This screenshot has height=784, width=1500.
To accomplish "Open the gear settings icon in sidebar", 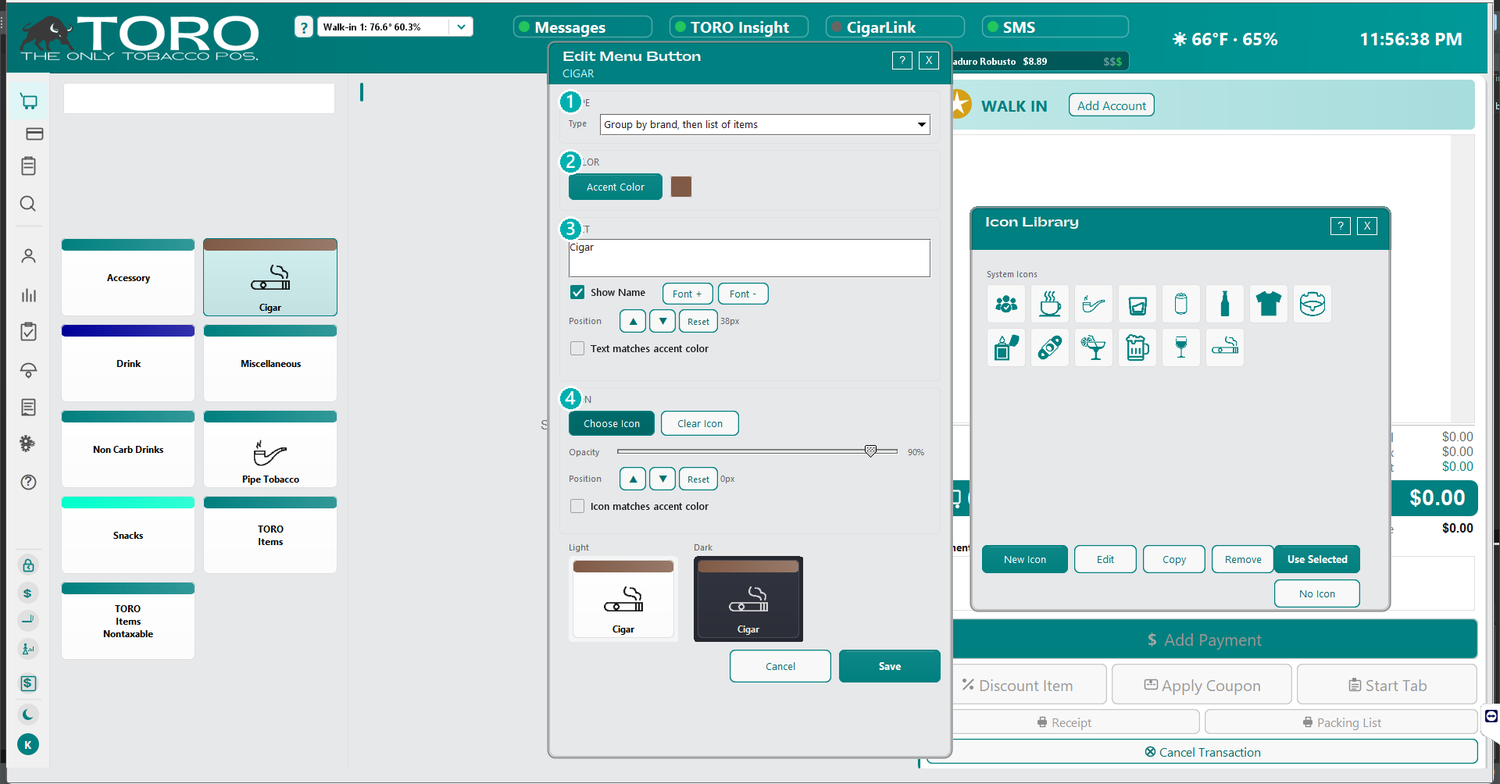I will 28,443.
